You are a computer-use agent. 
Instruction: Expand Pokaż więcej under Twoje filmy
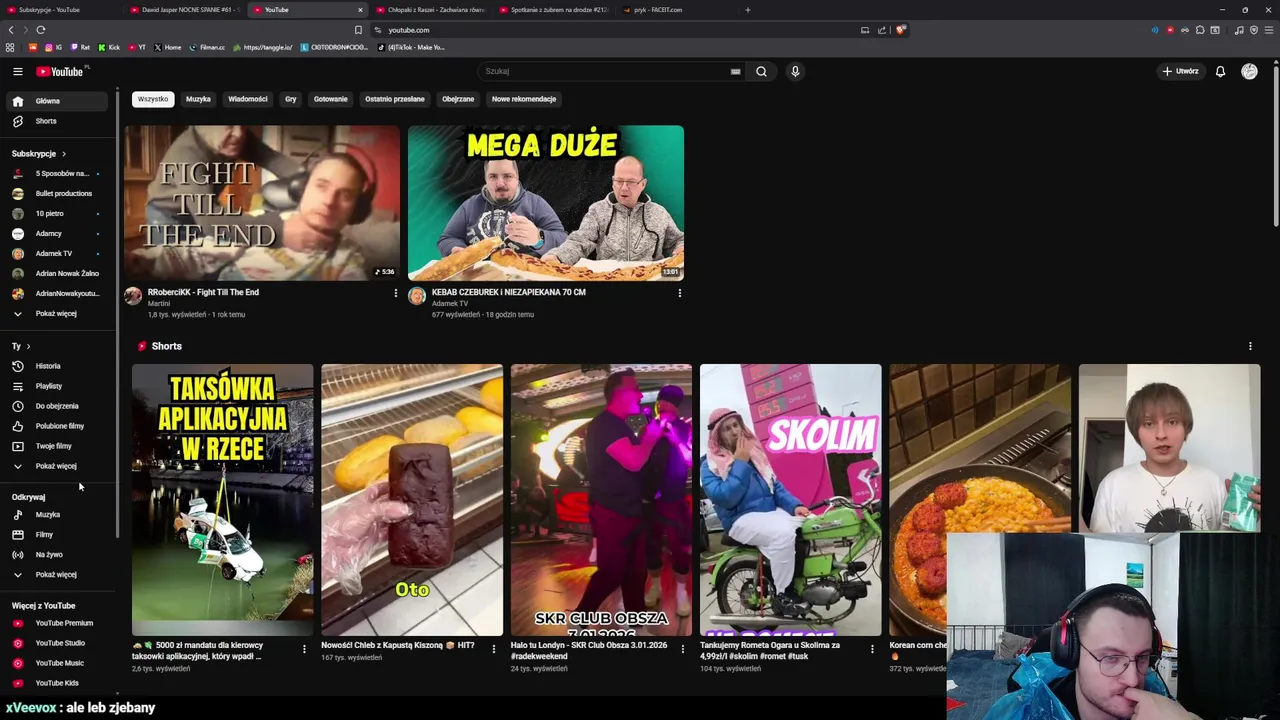coord(56,466)
